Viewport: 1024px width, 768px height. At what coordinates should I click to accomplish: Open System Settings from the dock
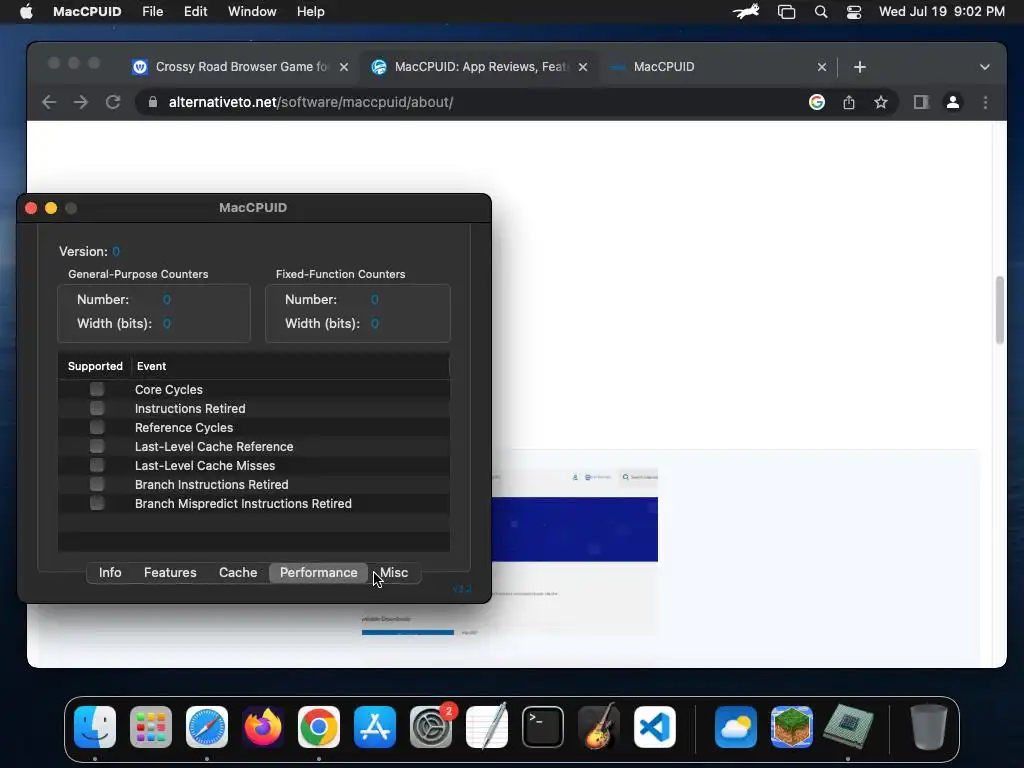431,727
